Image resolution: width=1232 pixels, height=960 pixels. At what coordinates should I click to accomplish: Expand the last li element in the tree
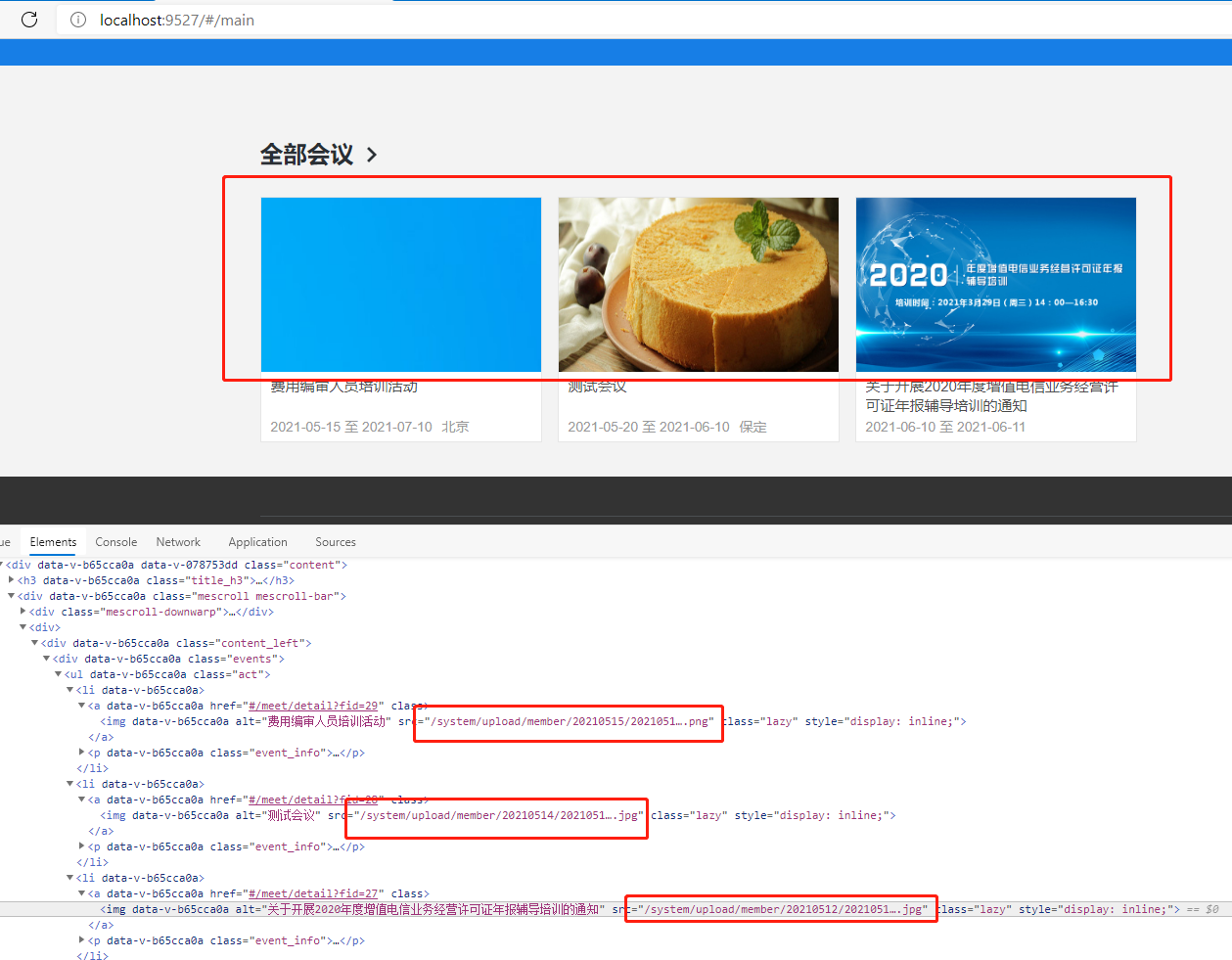coord(68,878)
